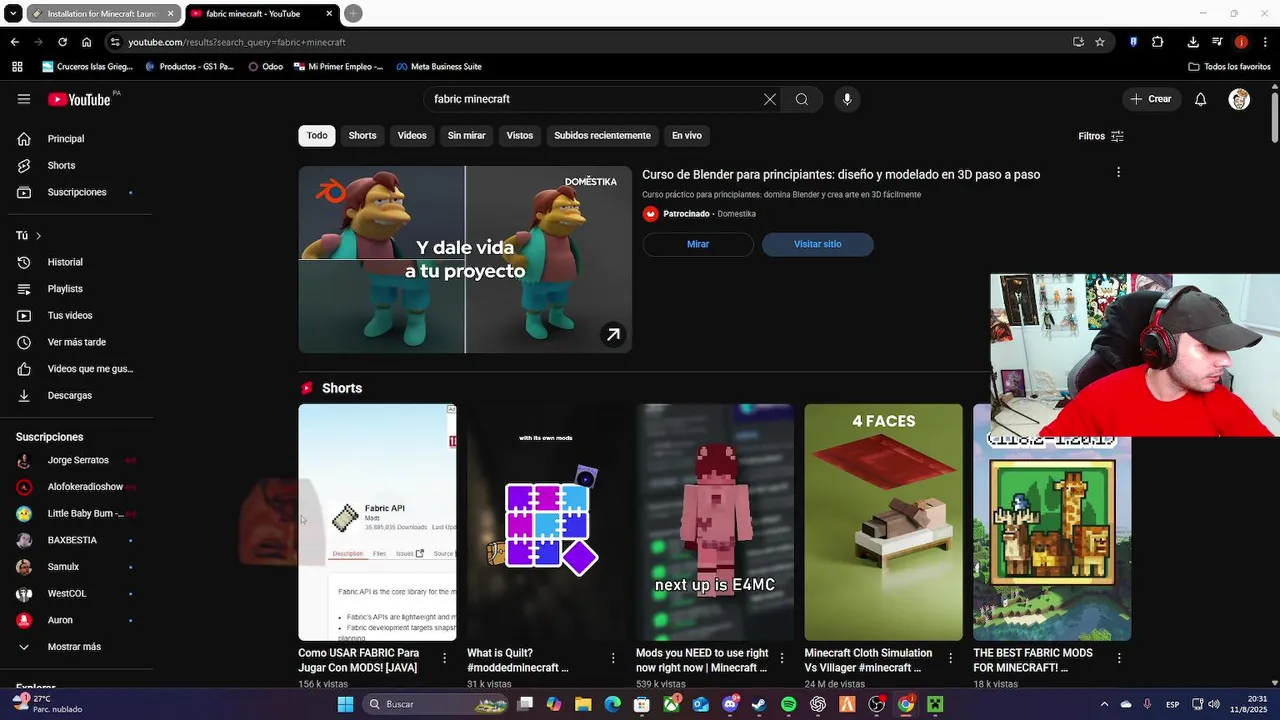Expand subscriptions with Mostrar más
Image resolution: width=1280 pixels, height=720 pixels.
pos(76,647)
